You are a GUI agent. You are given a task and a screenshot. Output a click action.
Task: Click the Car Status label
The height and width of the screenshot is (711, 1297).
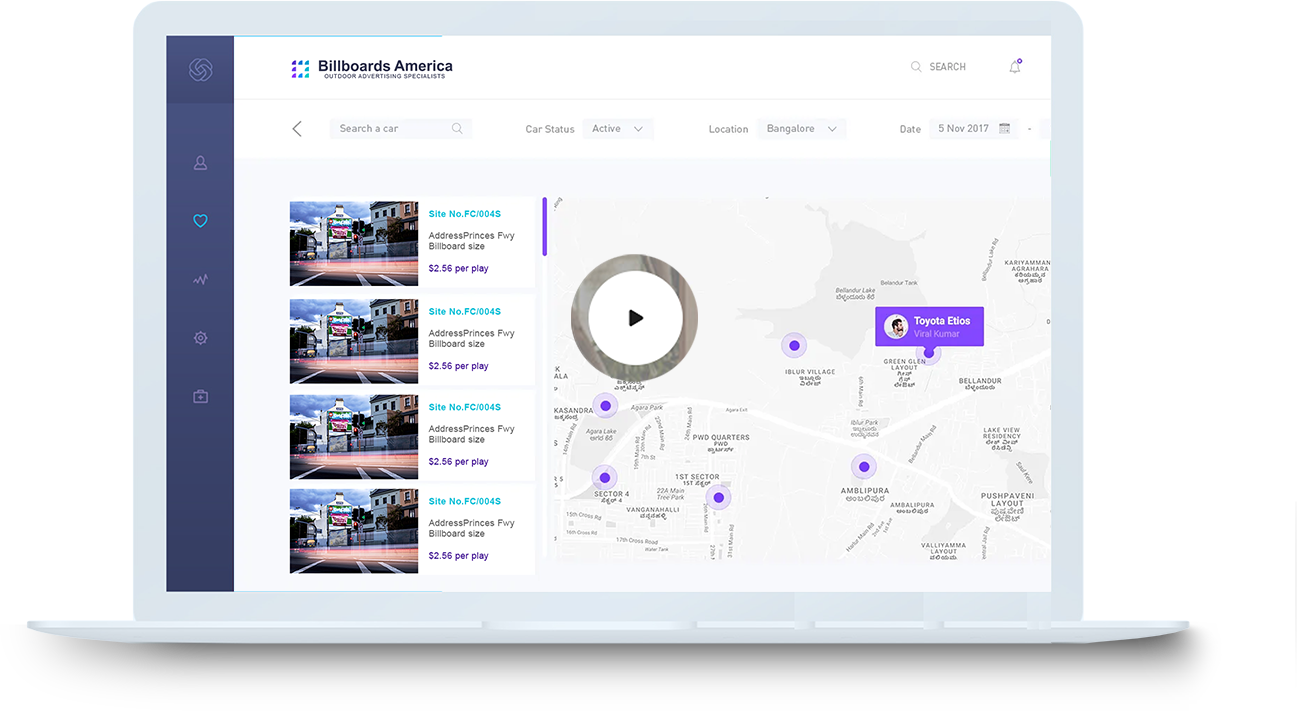coord(550,129)
